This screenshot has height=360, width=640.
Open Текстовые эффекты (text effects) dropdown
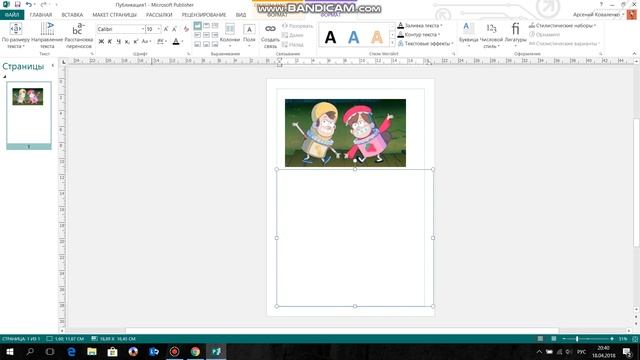[x=425, y=43]
